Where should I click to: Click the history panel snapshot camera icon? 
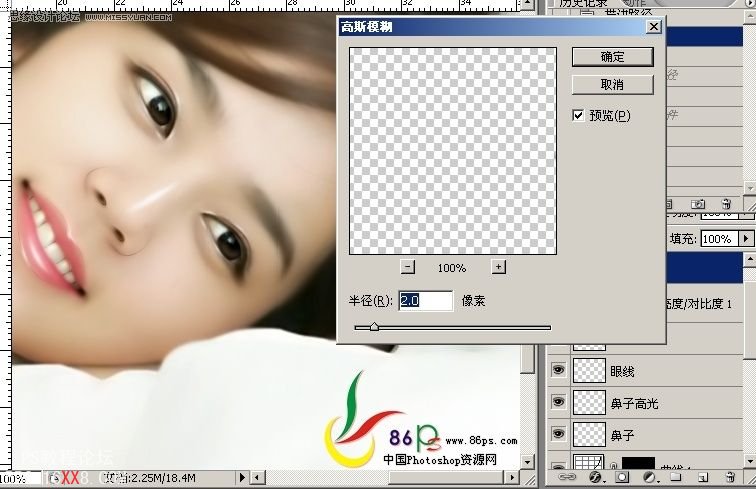pos(699,204)
